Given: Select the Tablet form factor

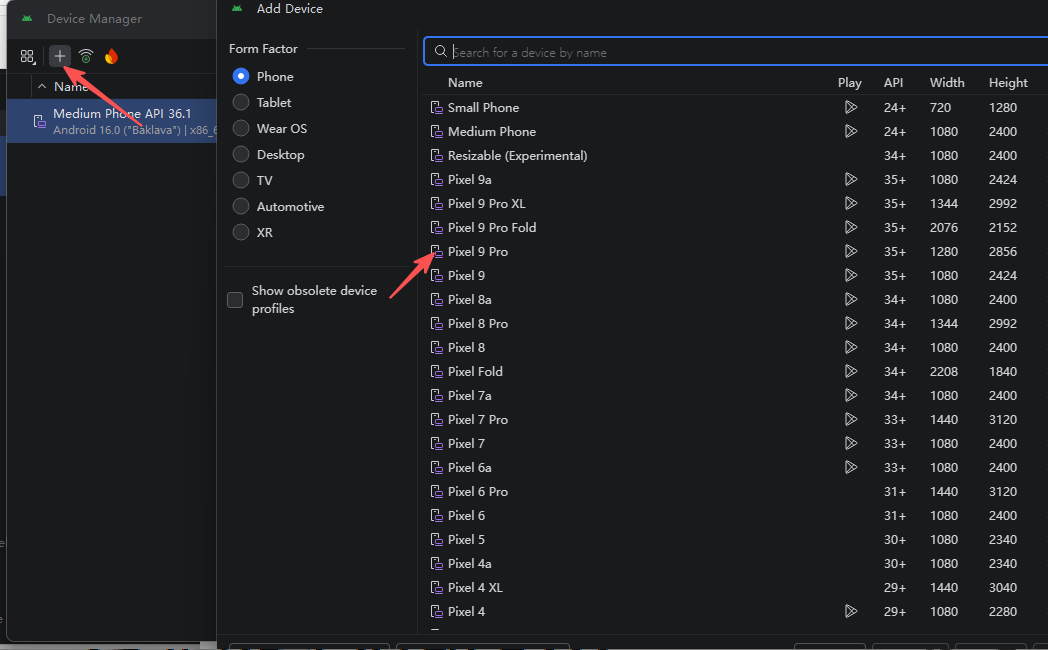Looking at the screenshot, I should [241, 102].
